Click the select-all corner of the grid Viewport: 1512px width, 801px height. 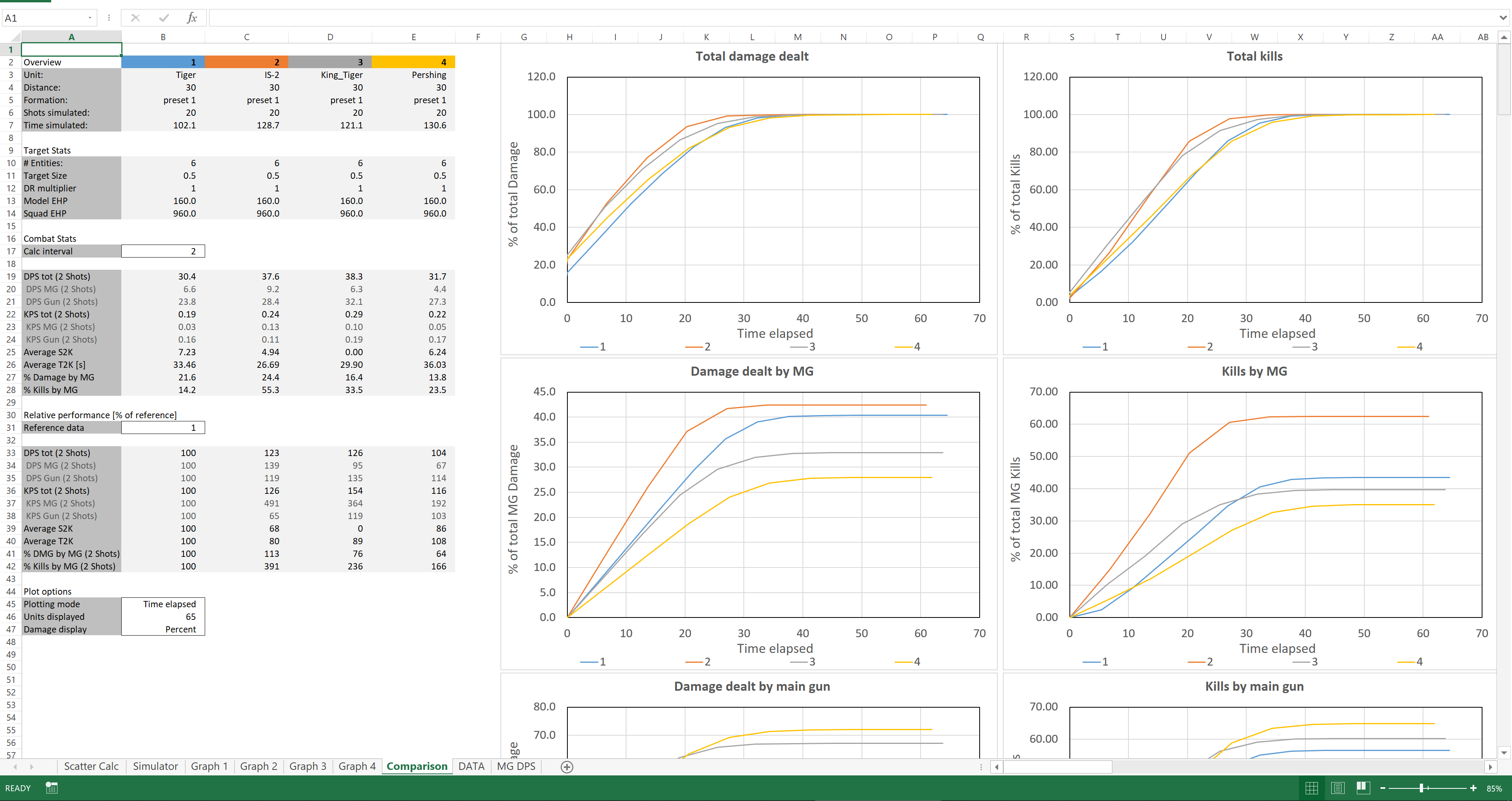point(11,37)
